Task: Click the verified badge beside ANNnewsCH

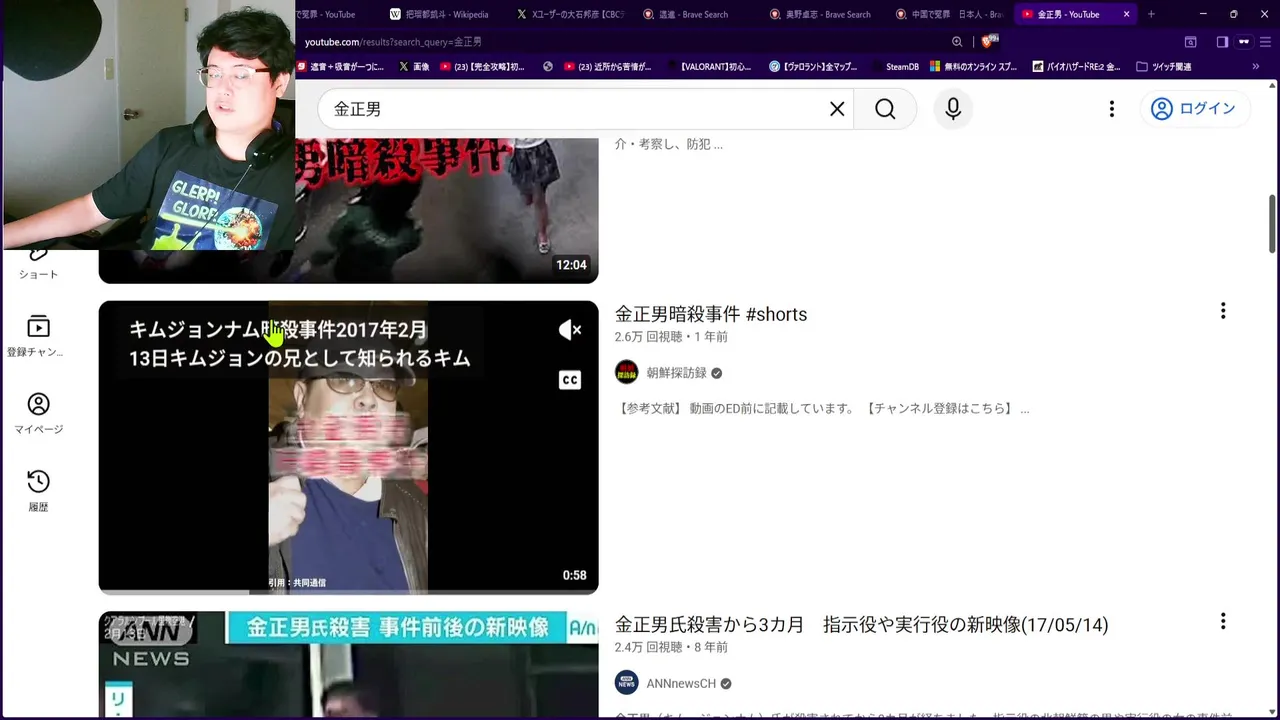Action: click(x=726, y=684)
